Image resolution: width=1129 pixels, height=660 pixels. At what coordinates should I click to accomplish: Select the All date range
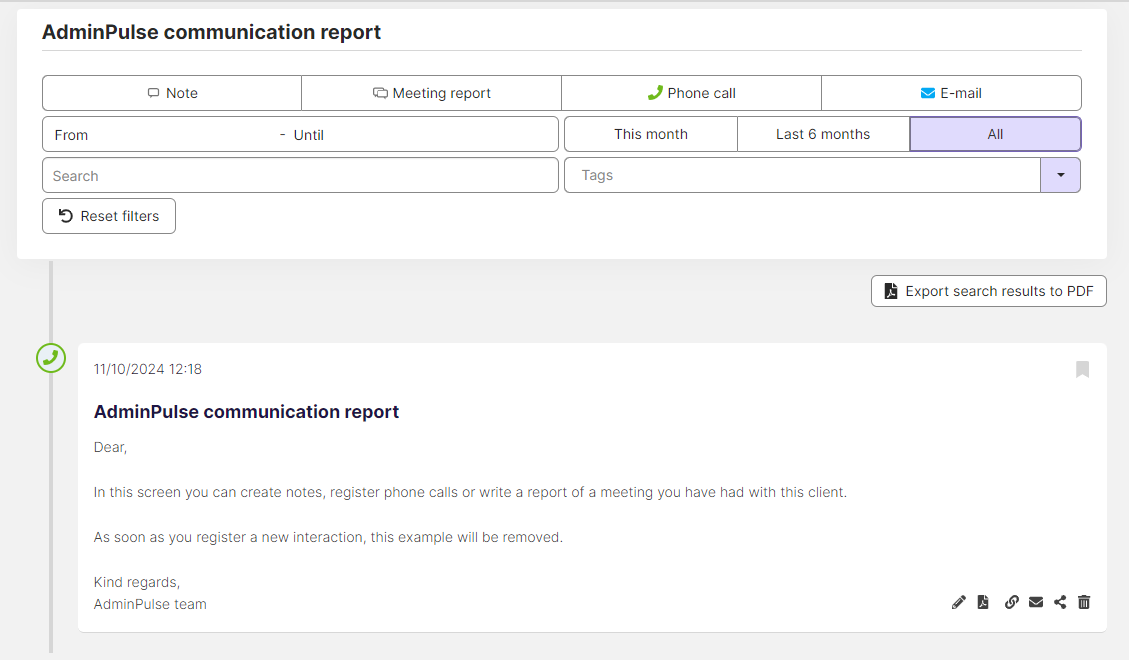[995, 134]
